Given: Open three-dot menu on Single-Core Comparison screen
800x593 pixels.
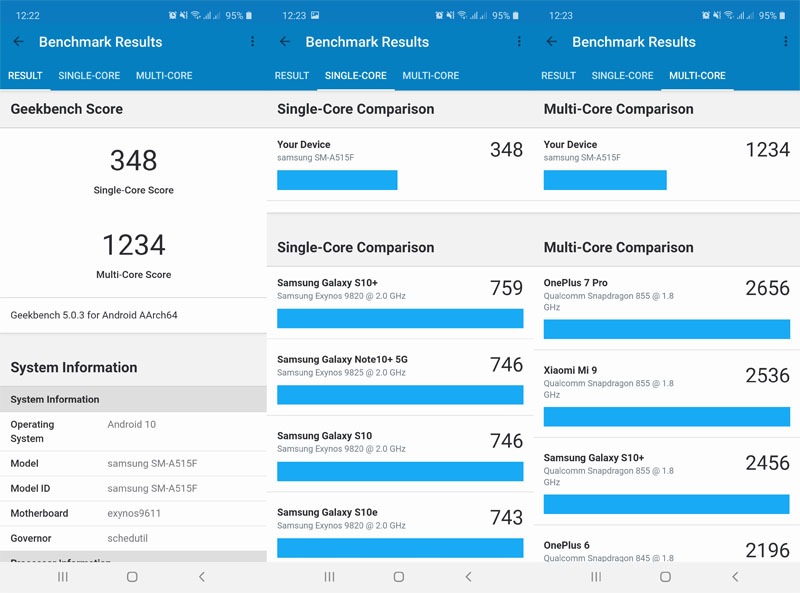Looking at the screenshot, I should coord(519,41).
